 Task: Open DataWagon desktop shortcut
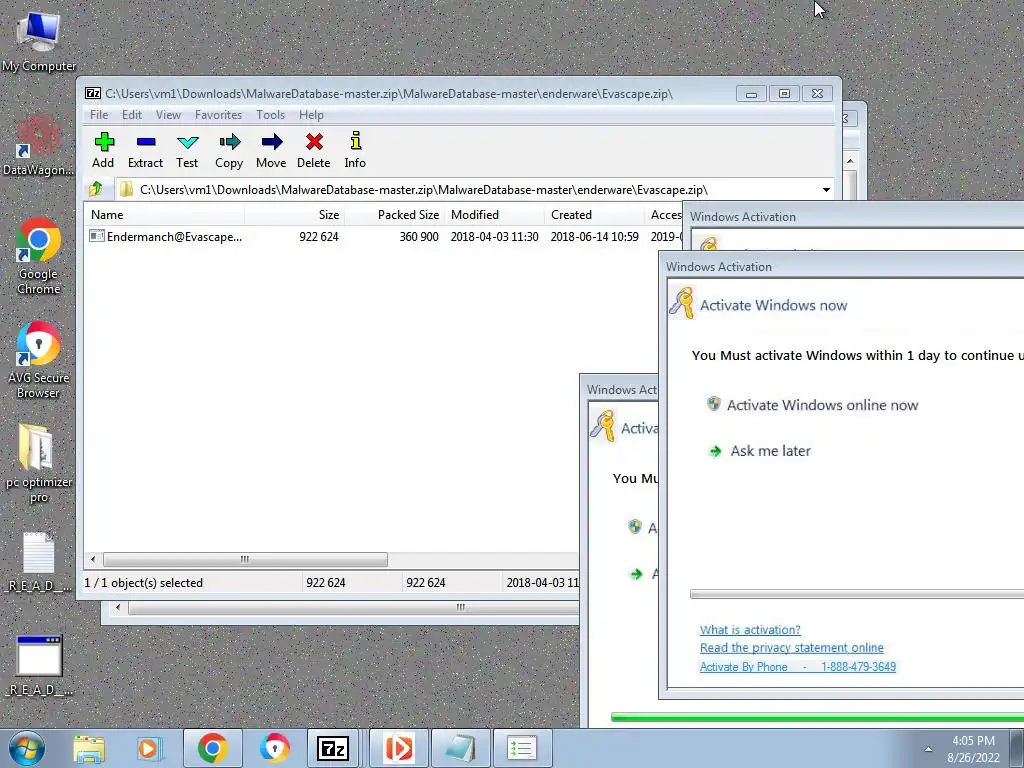pos(39,145)
